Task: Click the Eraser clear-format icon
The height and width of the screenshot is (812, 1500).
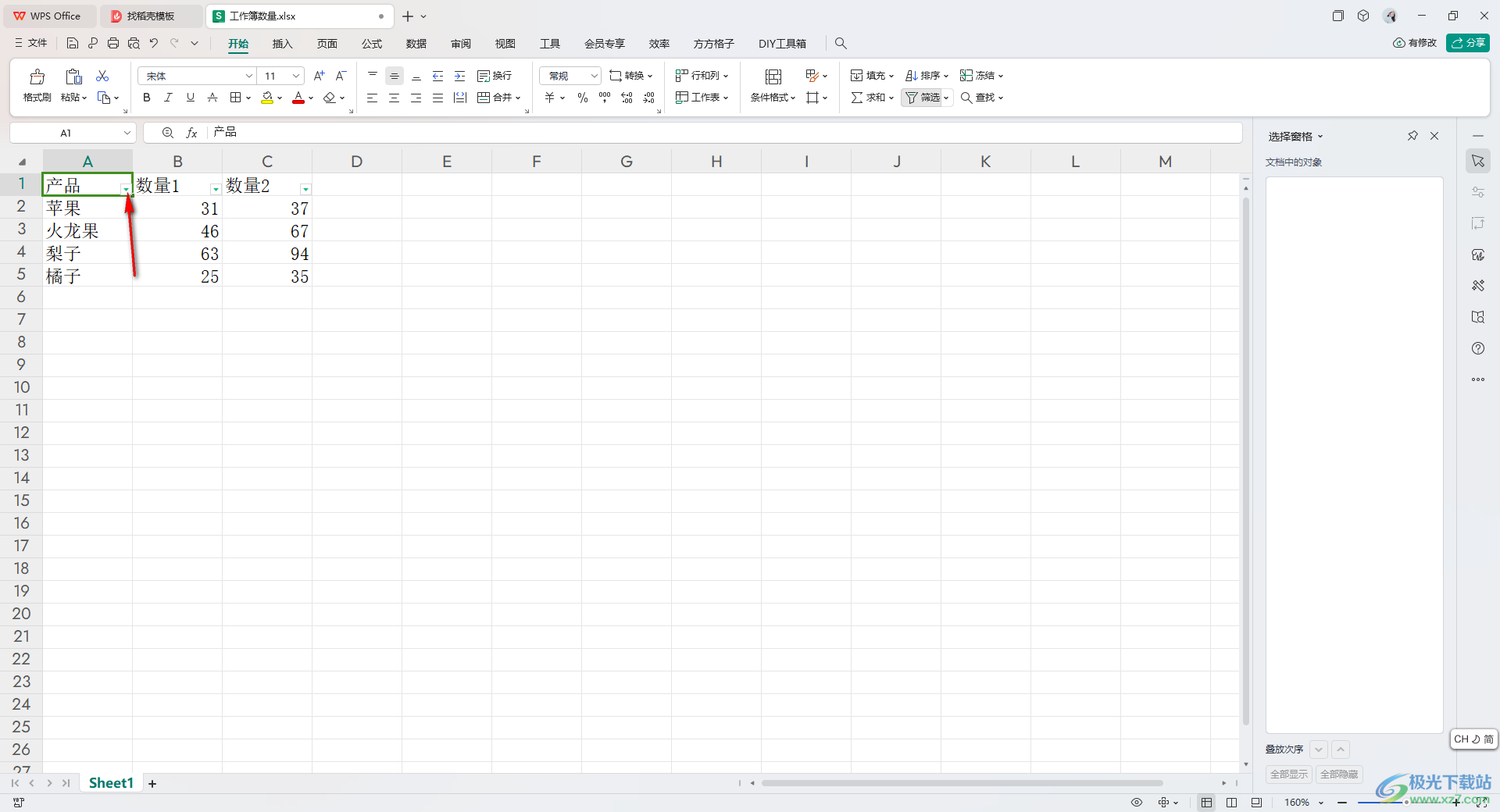Action: pos(330,98)
